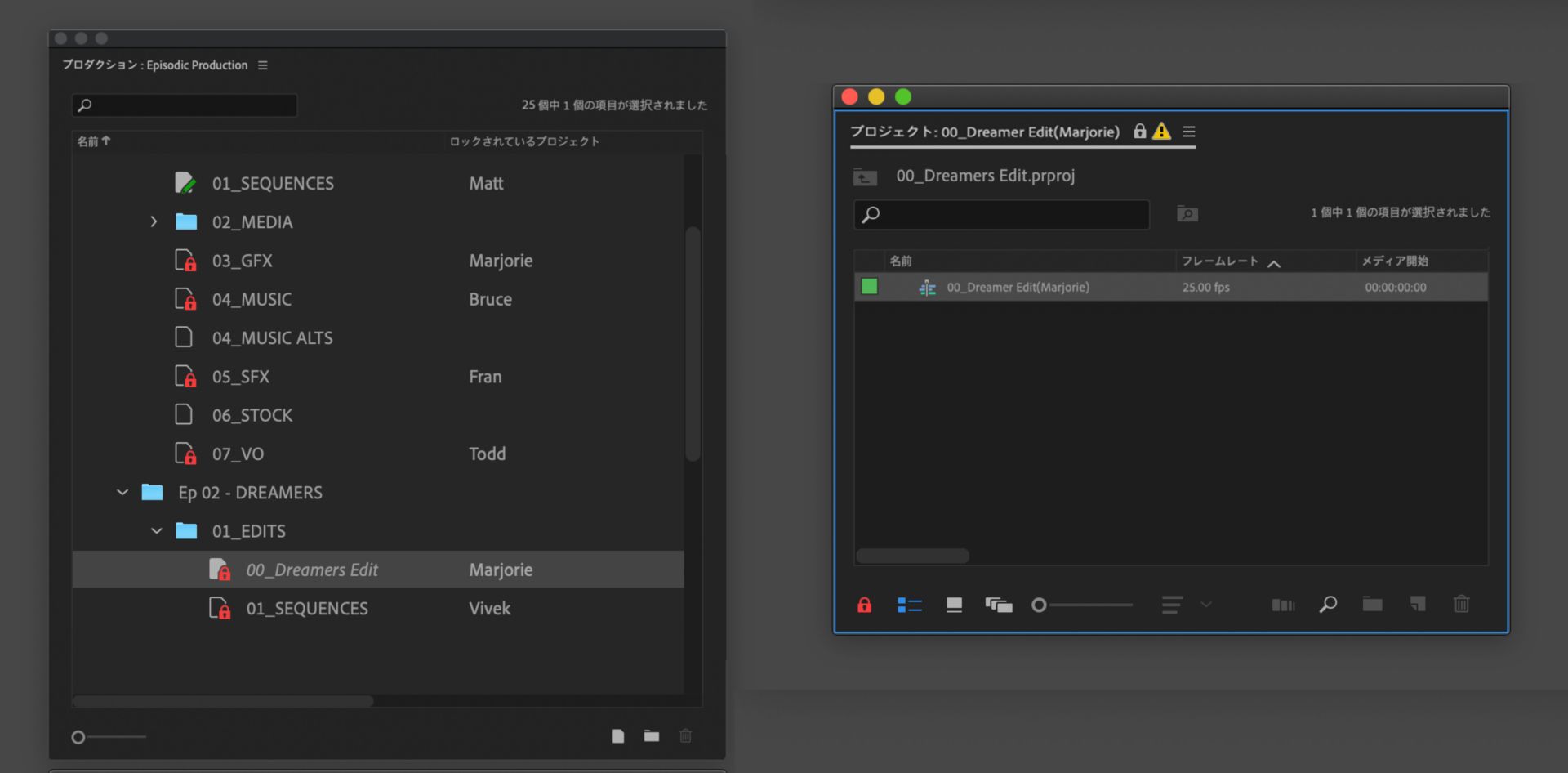1568x773 pixels.
Task: Click the 04_MUSIC ALTS project file icon
Action: click(x=184, y=337)
